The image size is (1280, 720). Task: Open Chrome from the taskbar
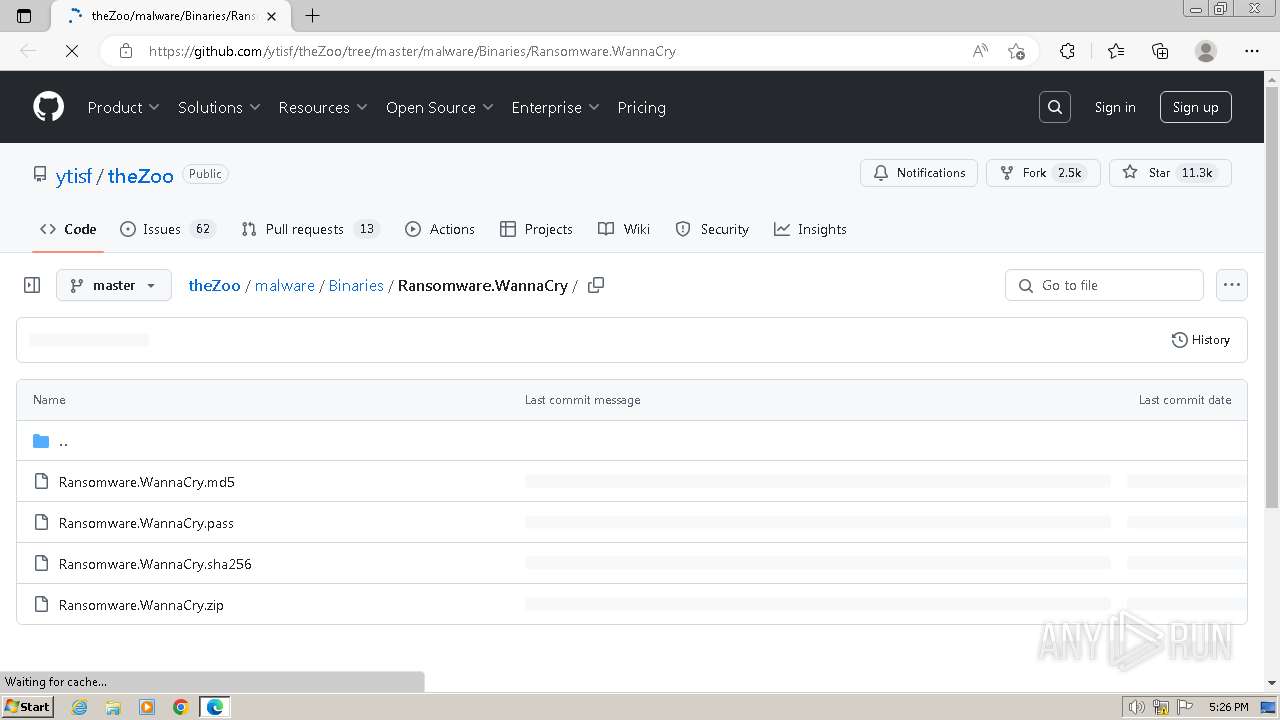[x=180, y=707]
